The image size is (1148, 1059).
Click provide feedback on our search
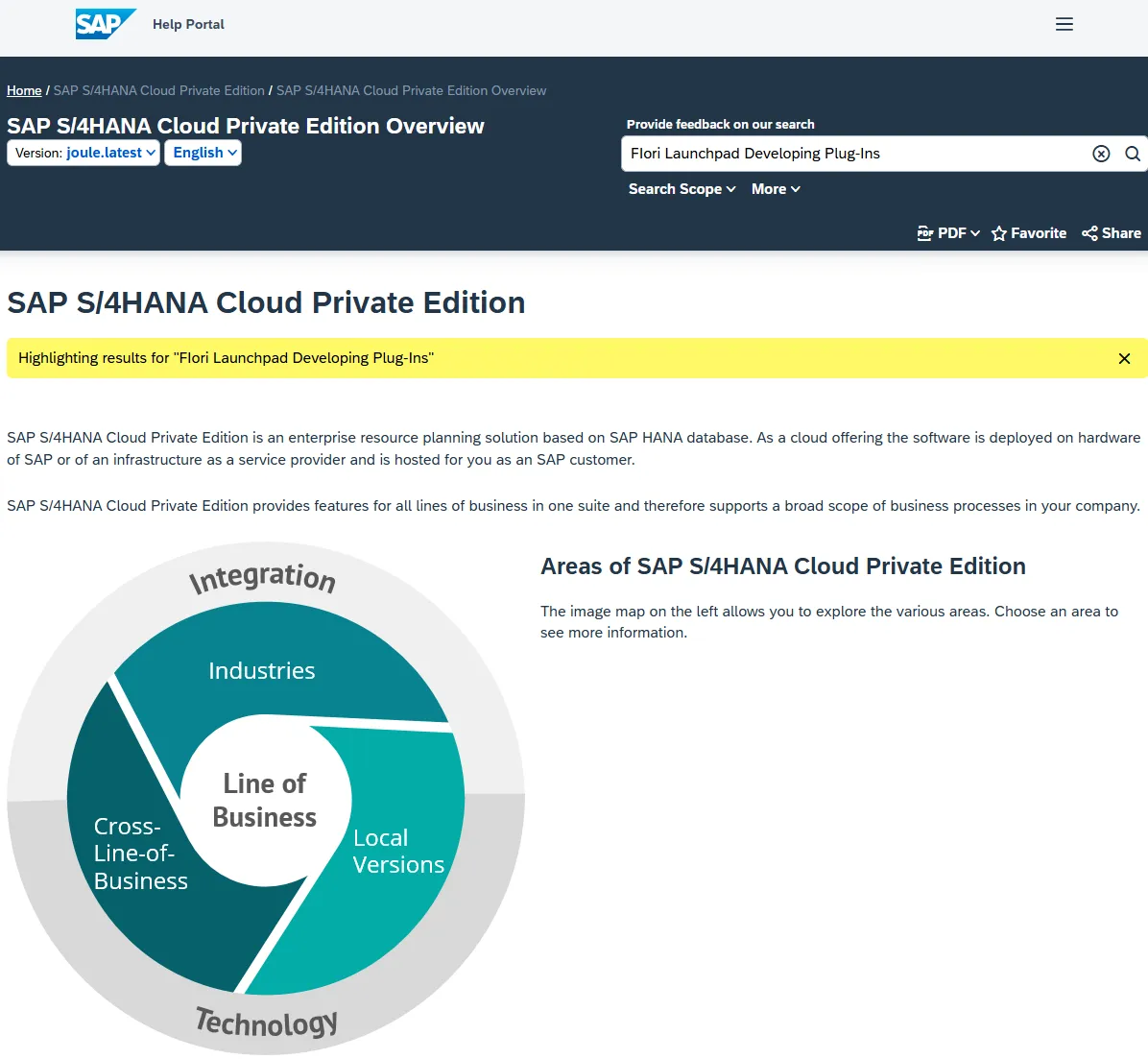coord(720,124)
